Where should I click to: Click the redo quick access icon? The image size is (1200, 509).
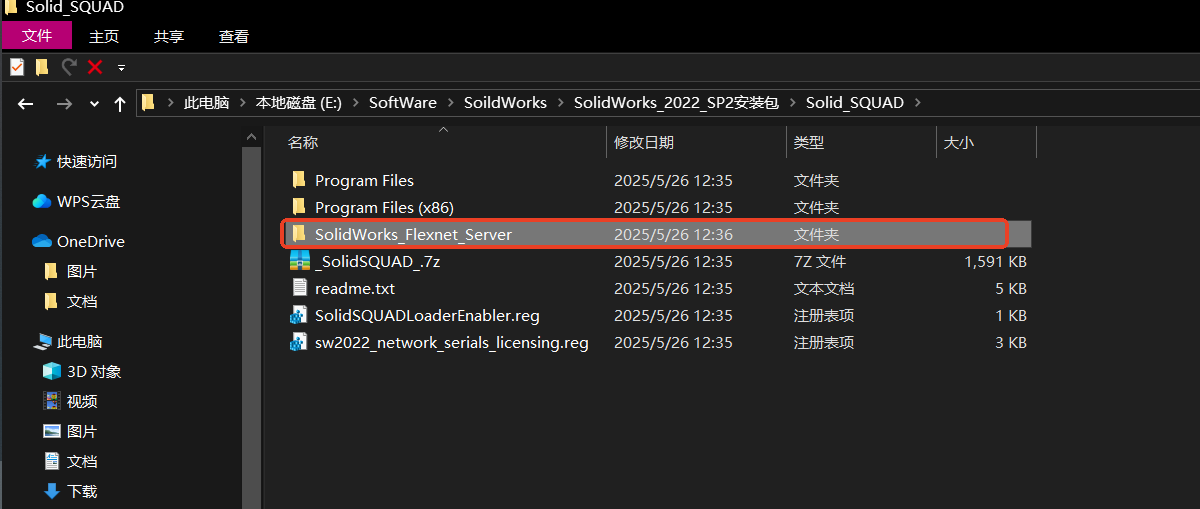coord(69,67)
